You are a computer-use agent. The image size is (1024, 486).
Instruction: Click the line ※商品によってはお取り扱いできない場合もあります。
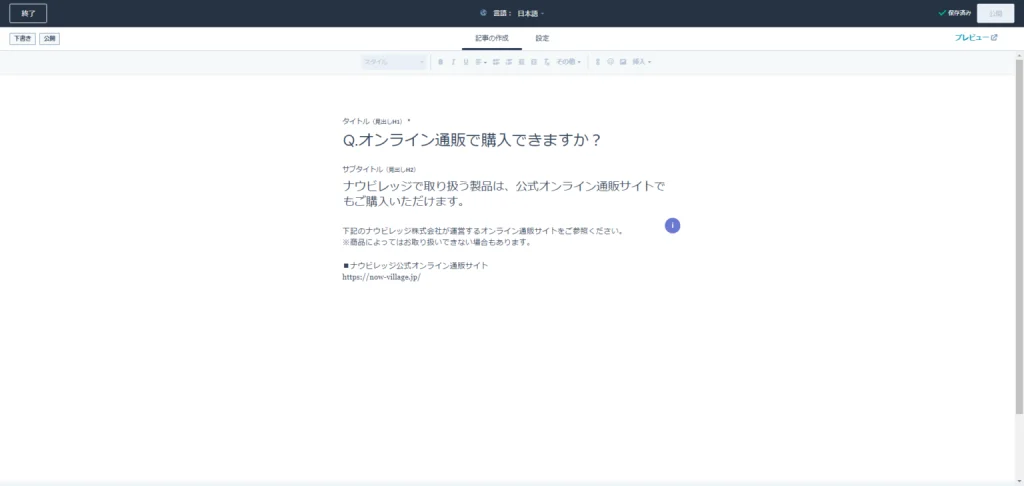pos(437,242)
